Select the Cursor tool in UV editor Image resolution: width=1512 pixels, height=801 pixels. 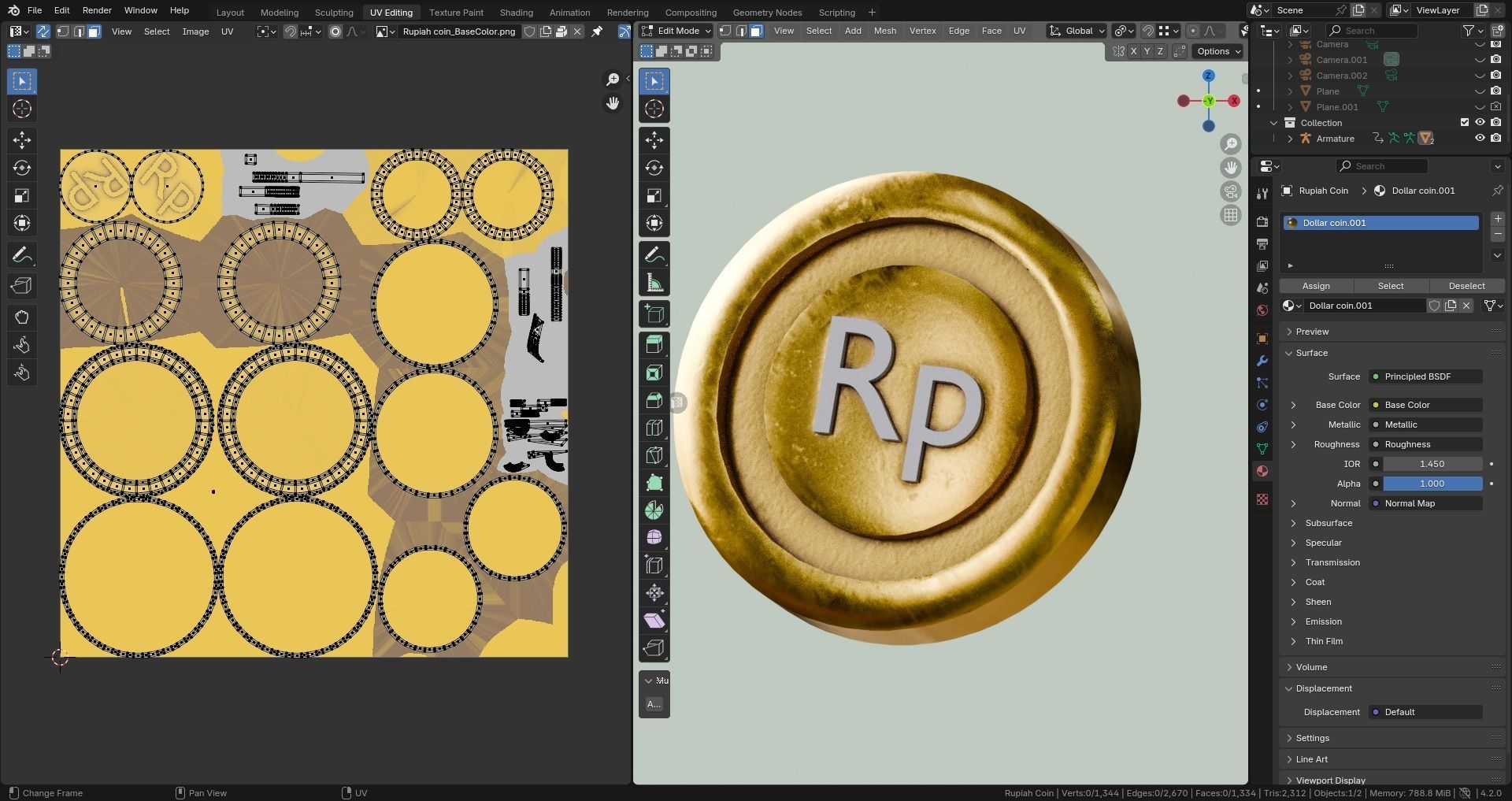[22, 109]
